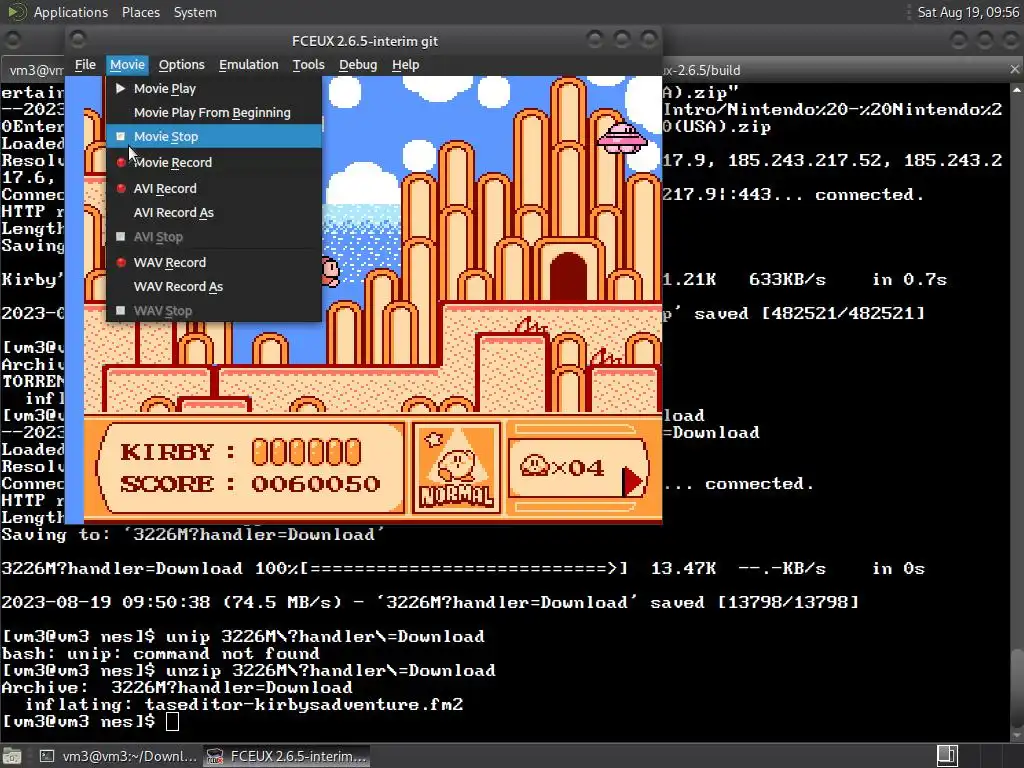Choose Movie Play from the menu

click(x=214, y=89)
